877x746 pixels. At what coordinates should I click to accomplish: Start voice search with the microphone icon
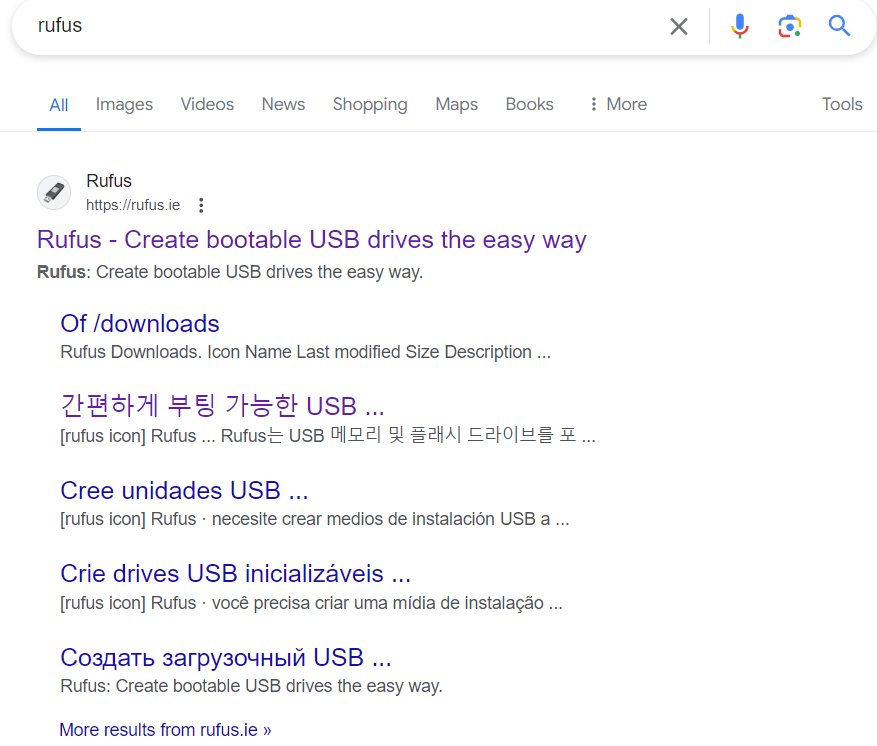739,26
